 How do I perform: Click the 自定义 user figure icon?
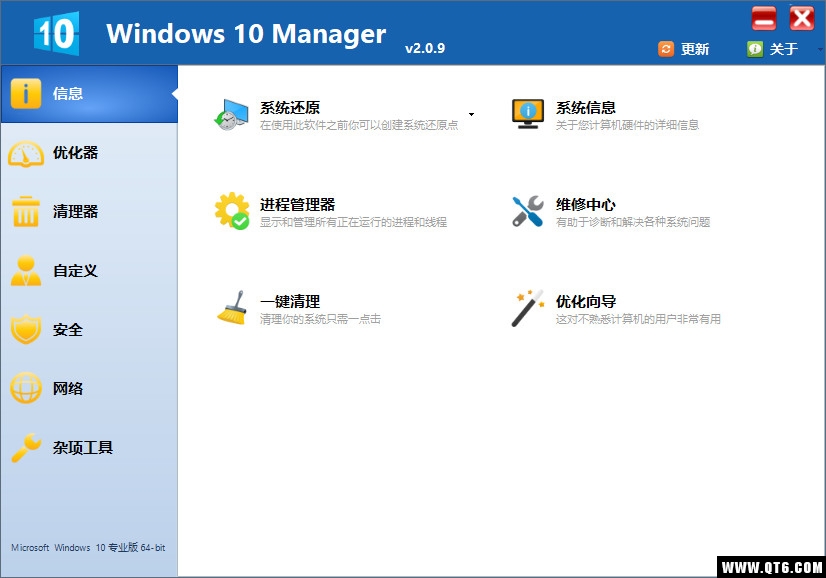[25, 271]
